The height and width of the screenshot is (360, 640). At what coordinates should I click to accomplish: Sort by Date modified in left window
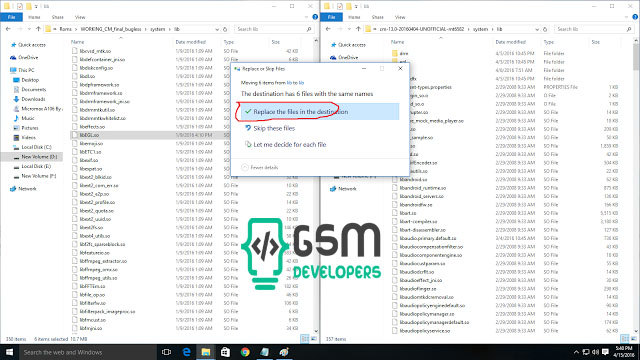191,42
